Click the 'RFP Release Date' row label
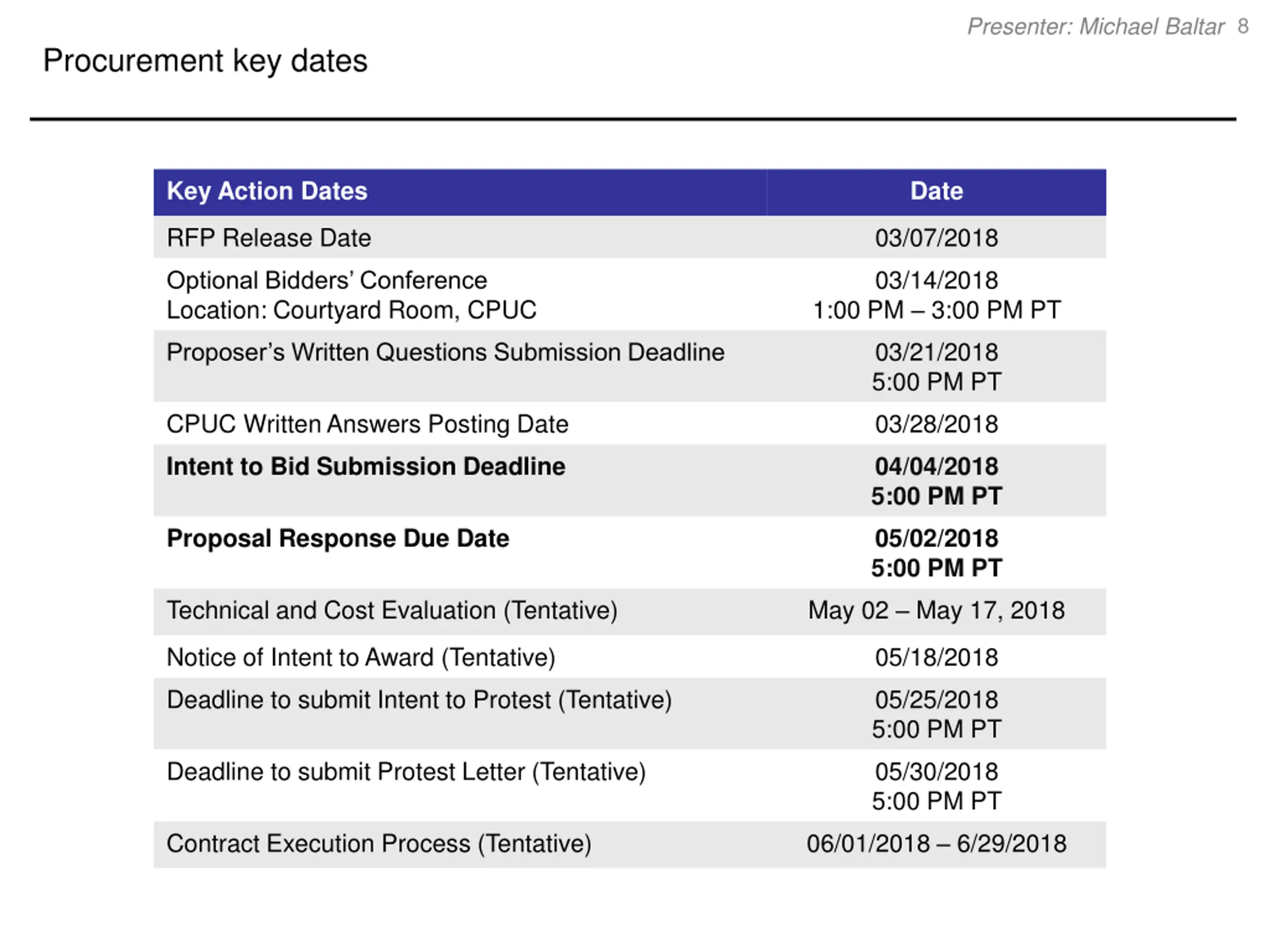 (269, 238)
